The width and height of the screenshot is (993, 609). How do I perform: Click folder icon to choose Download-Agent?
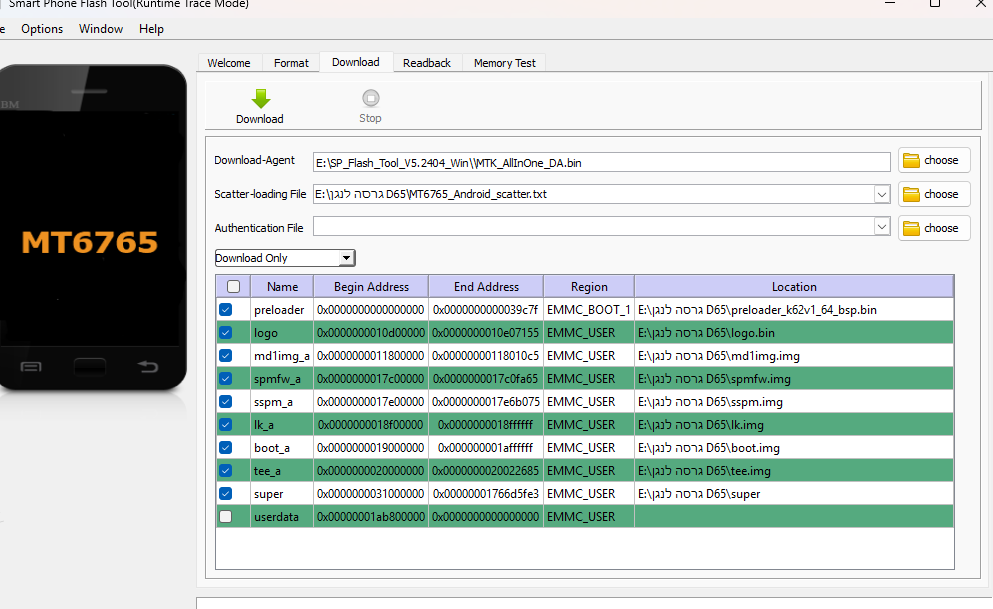point(910,160)
